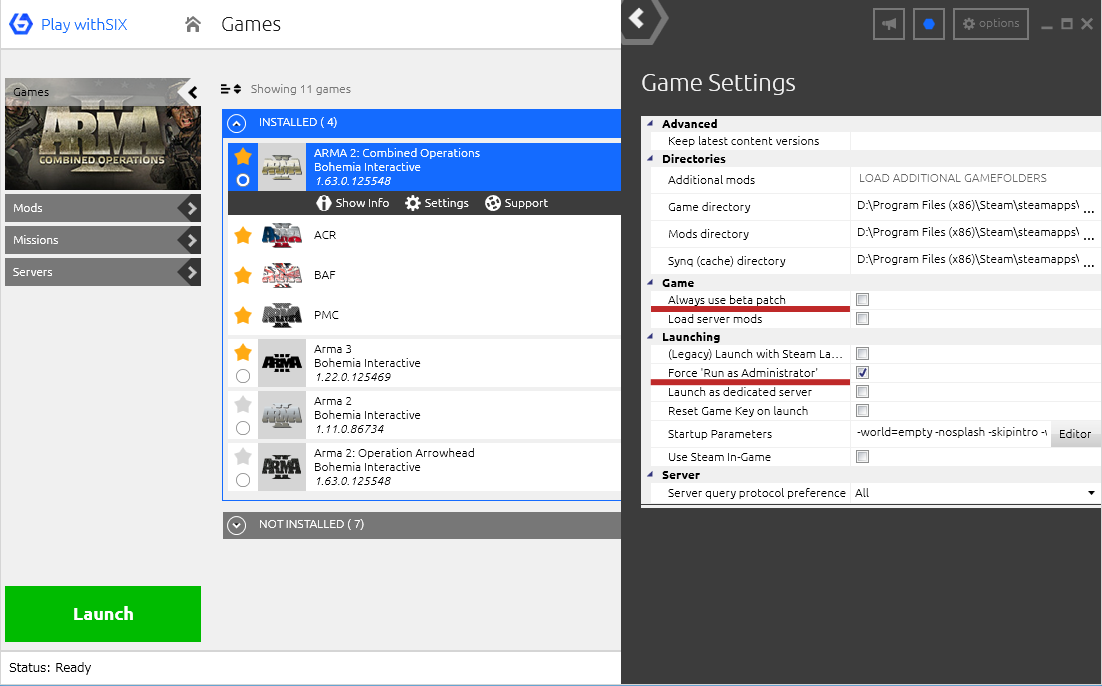This screenshot has height=686, width=1102.
Task: Collapse the Games sidebar banner arrow
Action: pyautogui.click(x=190, y=91)
